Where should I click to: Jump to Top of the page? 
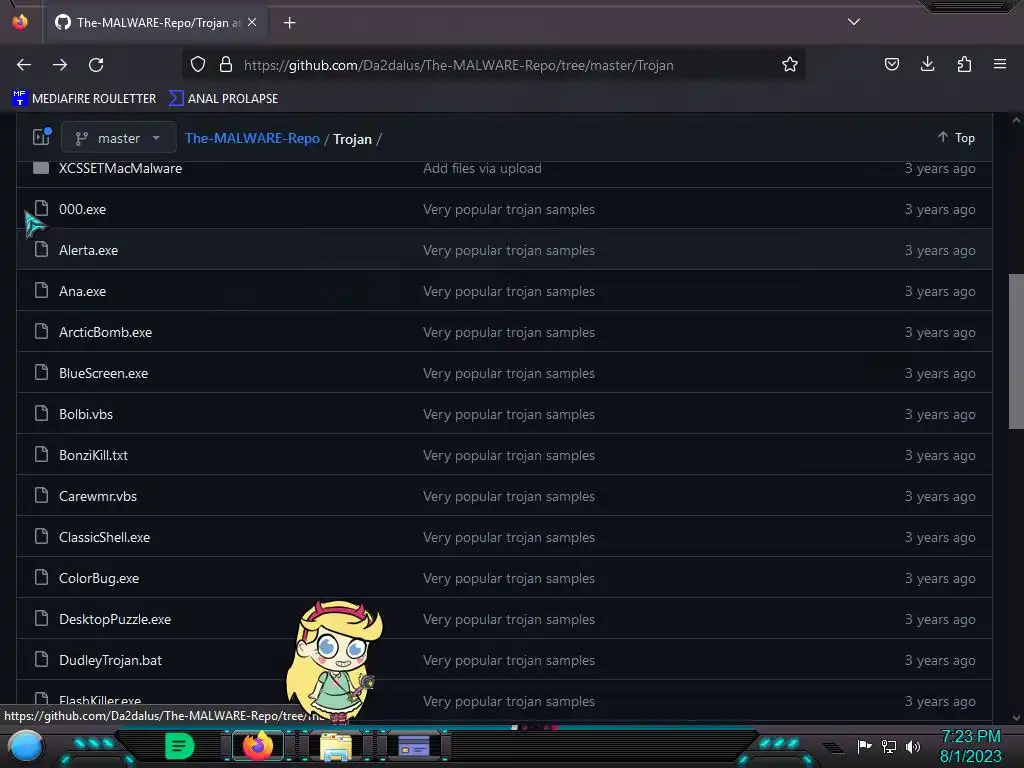(x=957, y=138)
